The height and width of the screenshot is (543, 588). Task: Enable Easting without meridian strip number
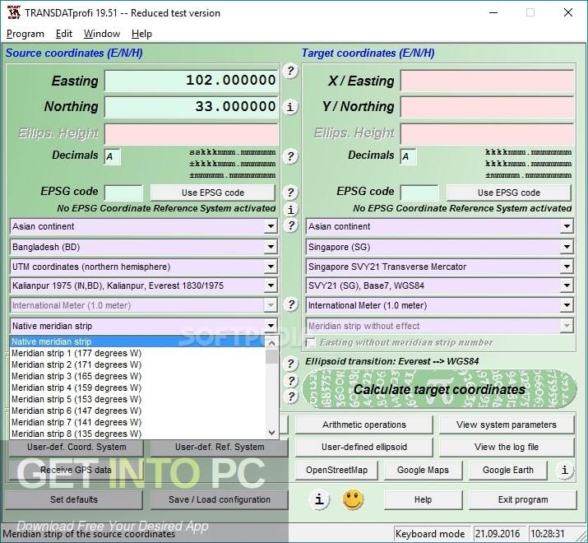tap(311, 343)
